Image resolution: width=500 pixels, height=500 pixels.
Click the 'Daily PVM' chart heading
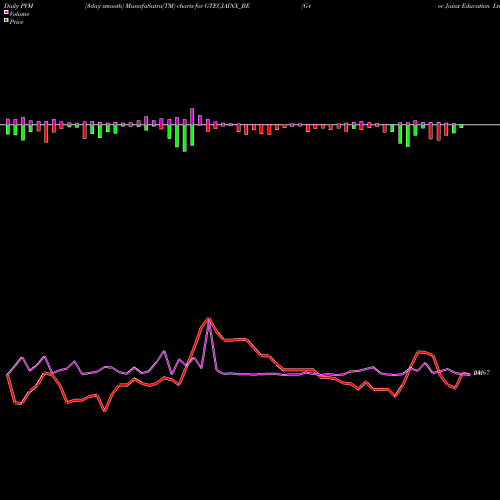[19, 6]
